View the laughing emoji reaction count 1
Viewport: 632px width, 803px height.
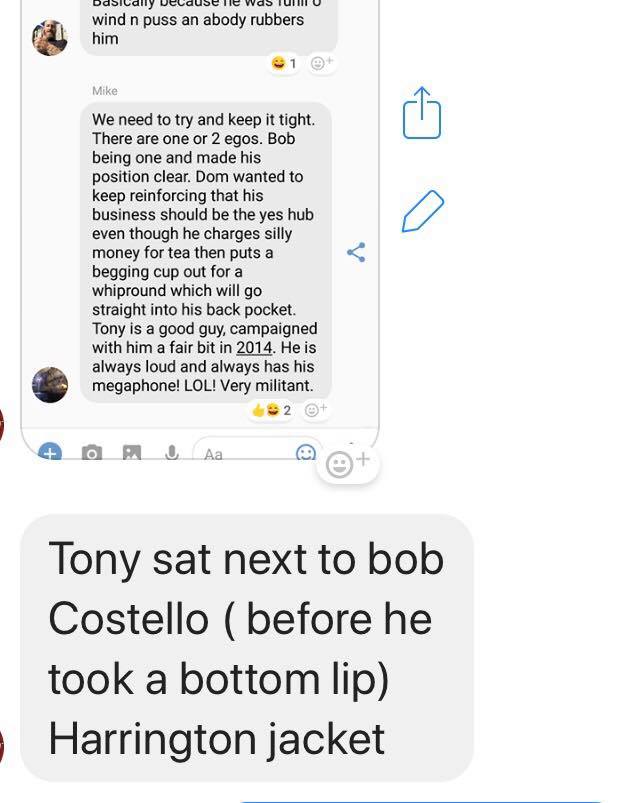[x=284, y=63]
